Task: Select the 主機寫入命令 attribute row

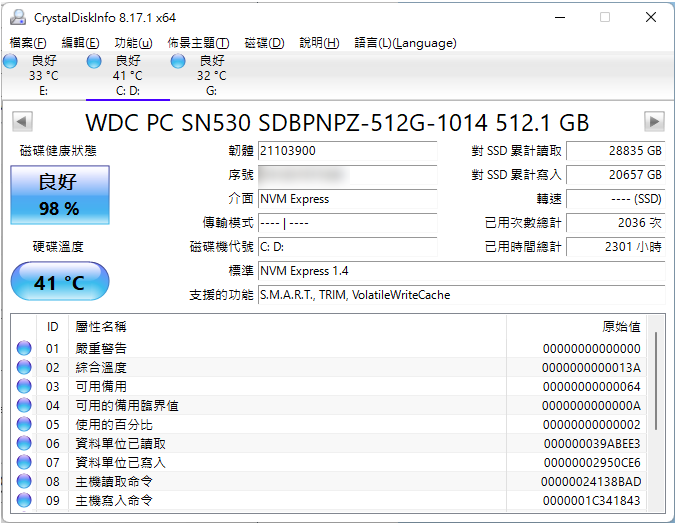Action: (329, 500)
